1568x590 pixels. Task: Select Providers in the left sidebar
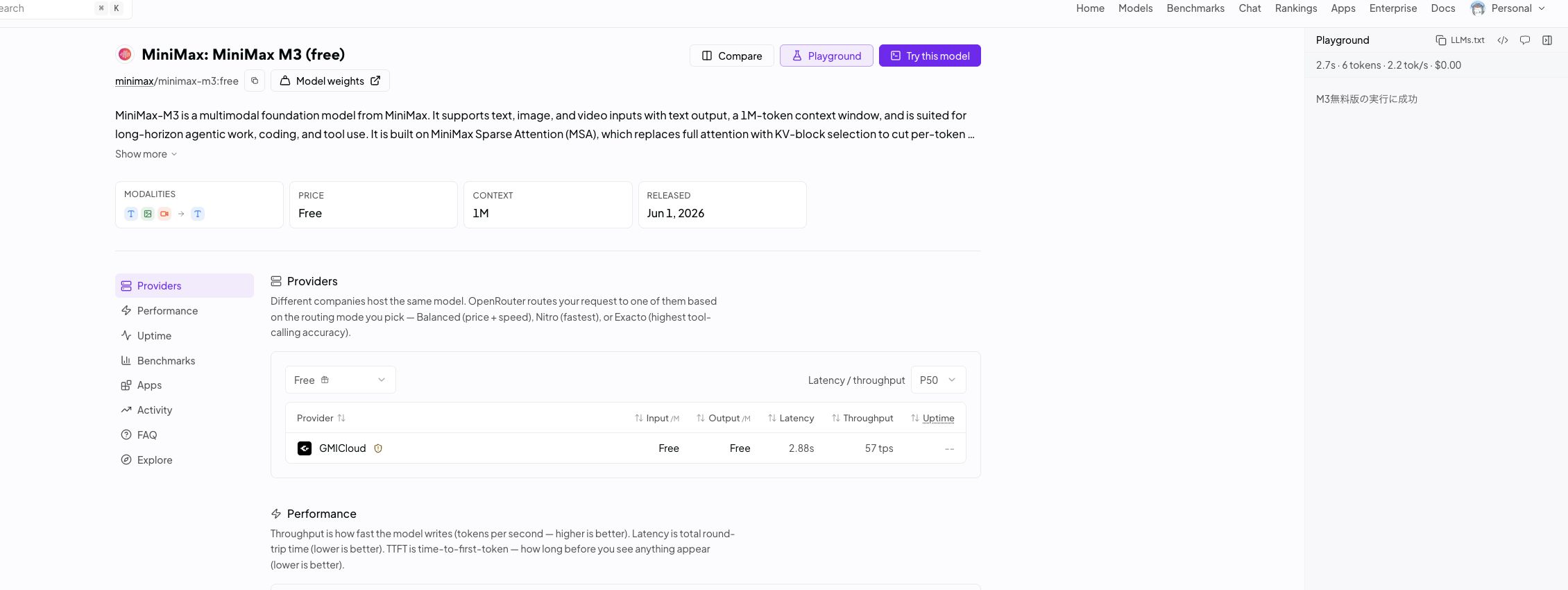[185, 286]
